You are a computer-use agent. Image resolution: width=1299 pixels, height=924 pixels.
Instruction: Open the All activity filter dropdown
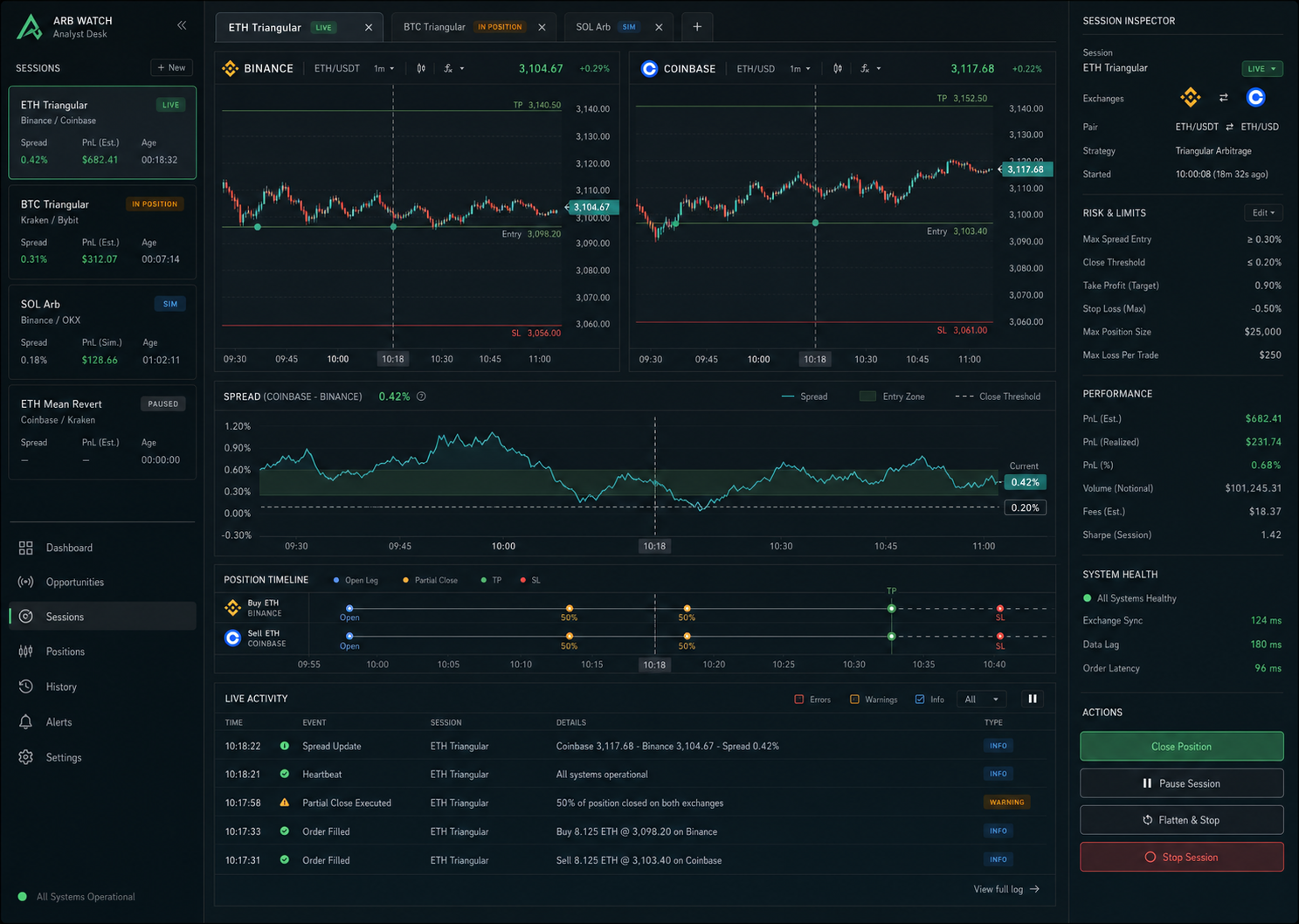click(981, 699)
